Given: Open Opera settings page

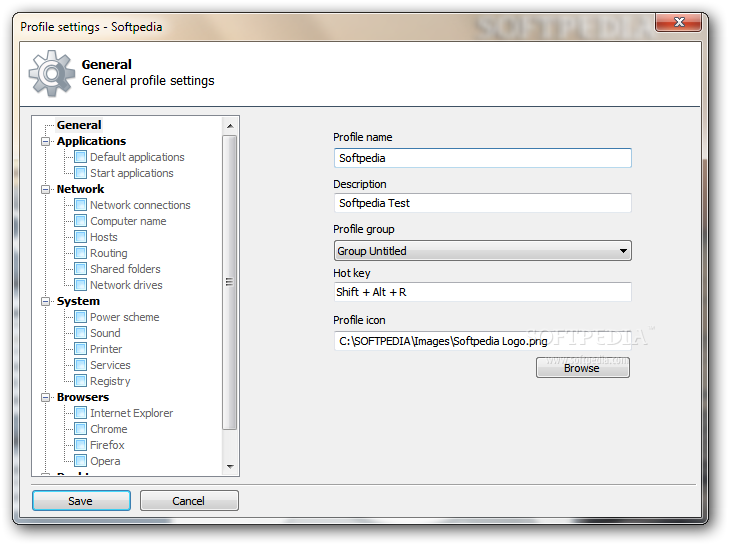Looking at the screenshot, I should click(105, 461).
